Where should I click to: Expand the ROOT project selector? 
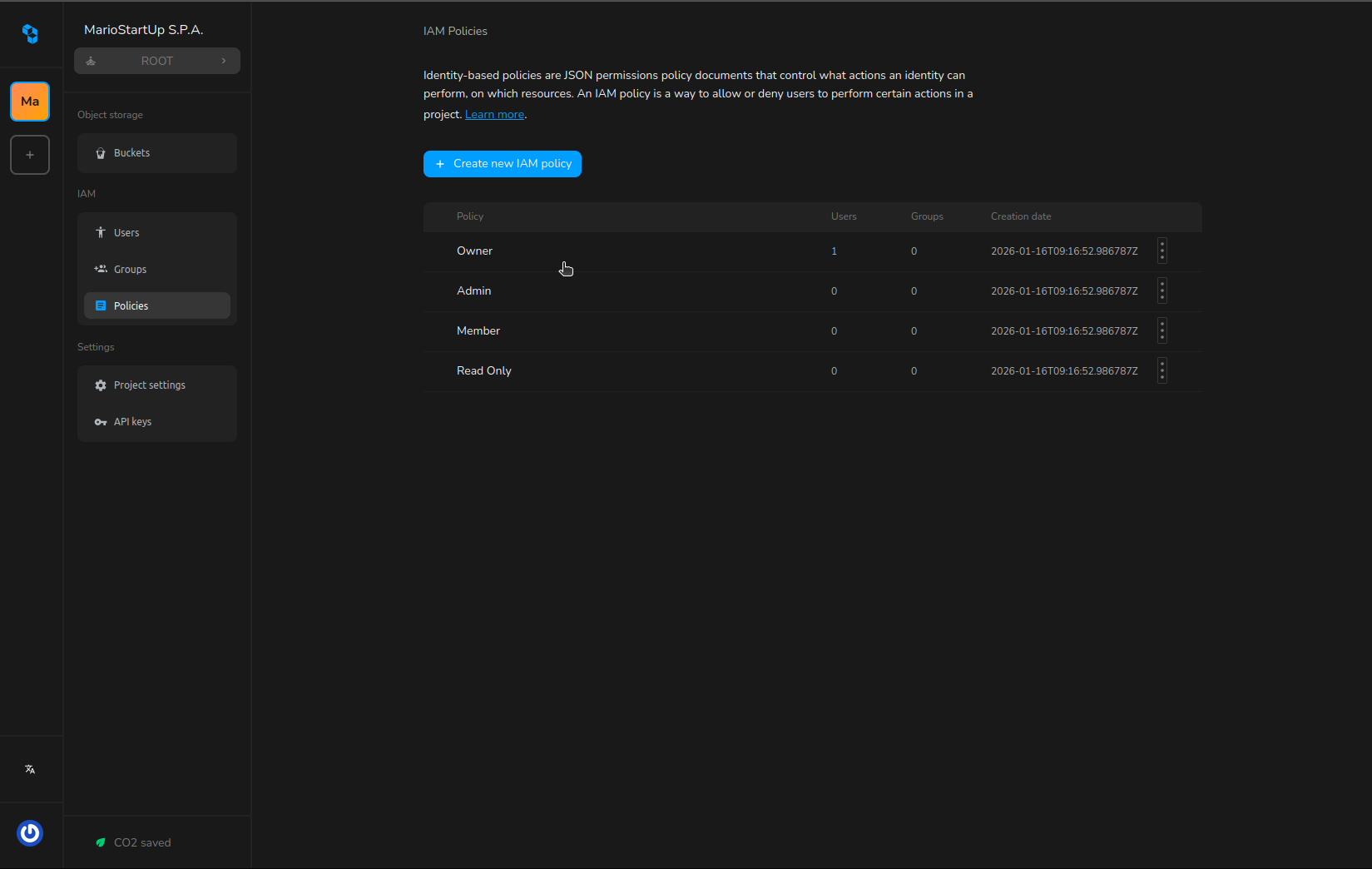point(157,61)
